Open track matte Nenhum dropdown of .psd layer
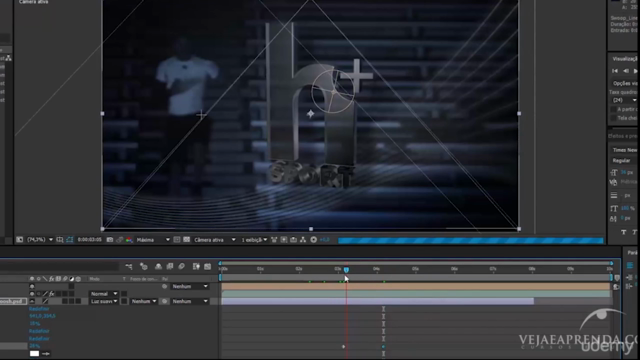This screenshot has height=360, width=640. point(144,301)
